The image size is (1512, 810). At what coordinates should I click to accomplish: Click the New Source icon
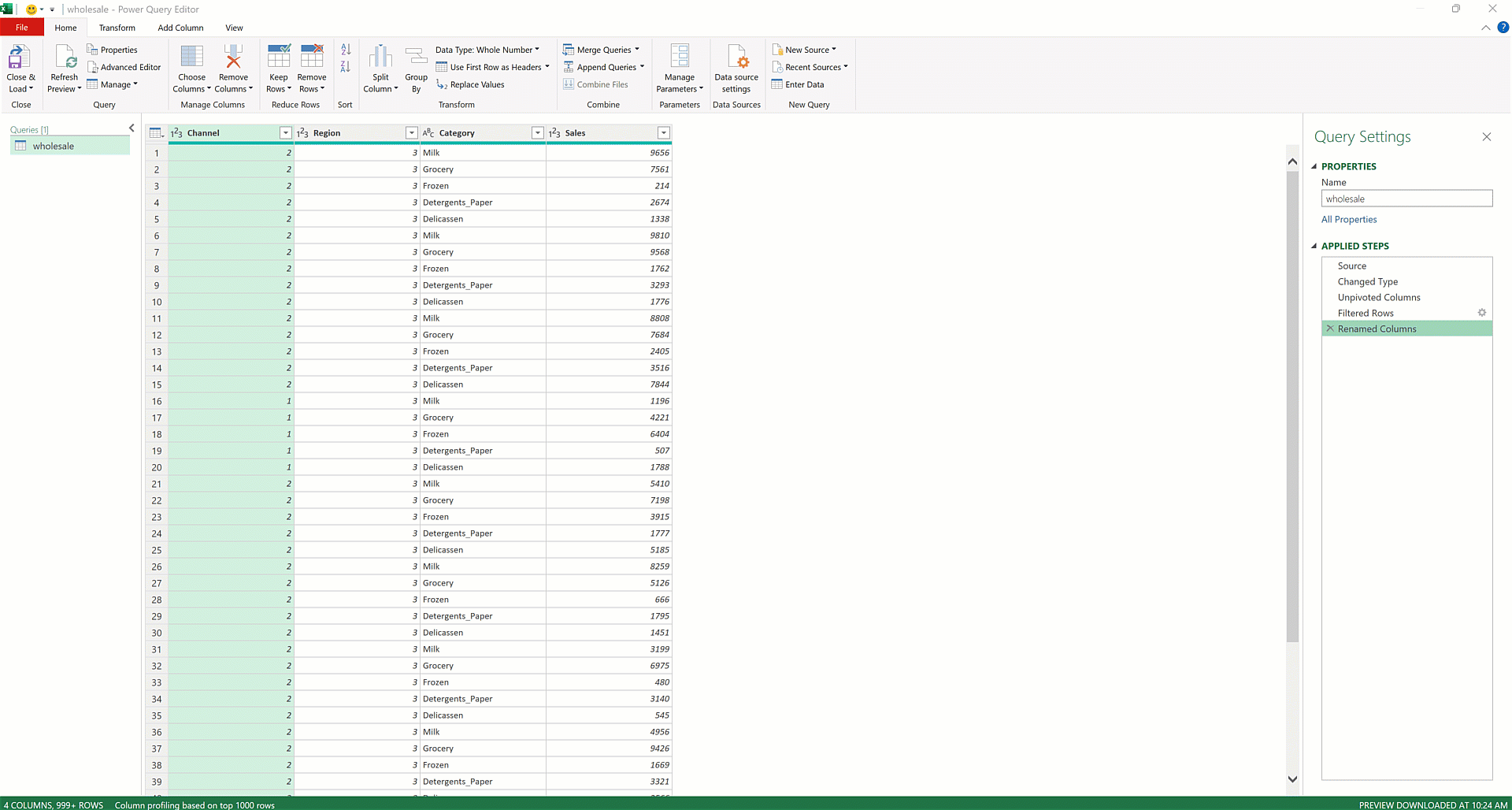coord(776,49)
